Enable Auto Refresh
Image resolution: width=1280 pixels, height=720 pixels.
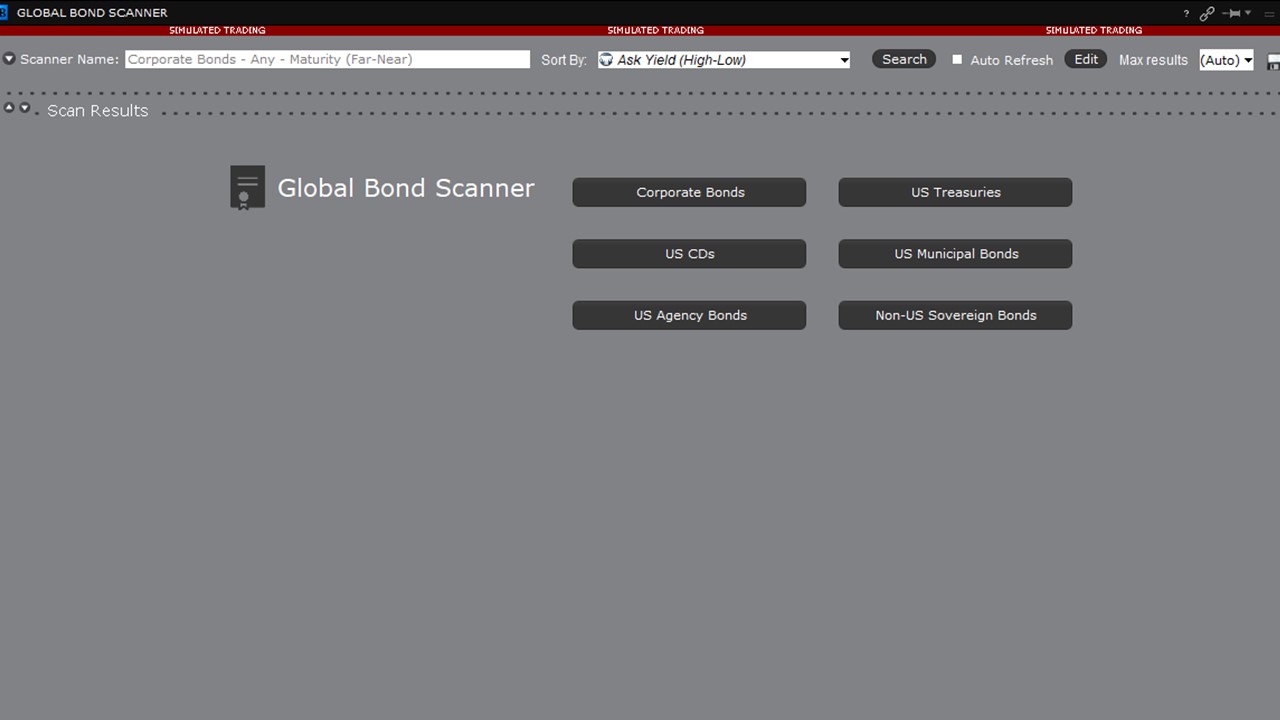tap(956, 60)
